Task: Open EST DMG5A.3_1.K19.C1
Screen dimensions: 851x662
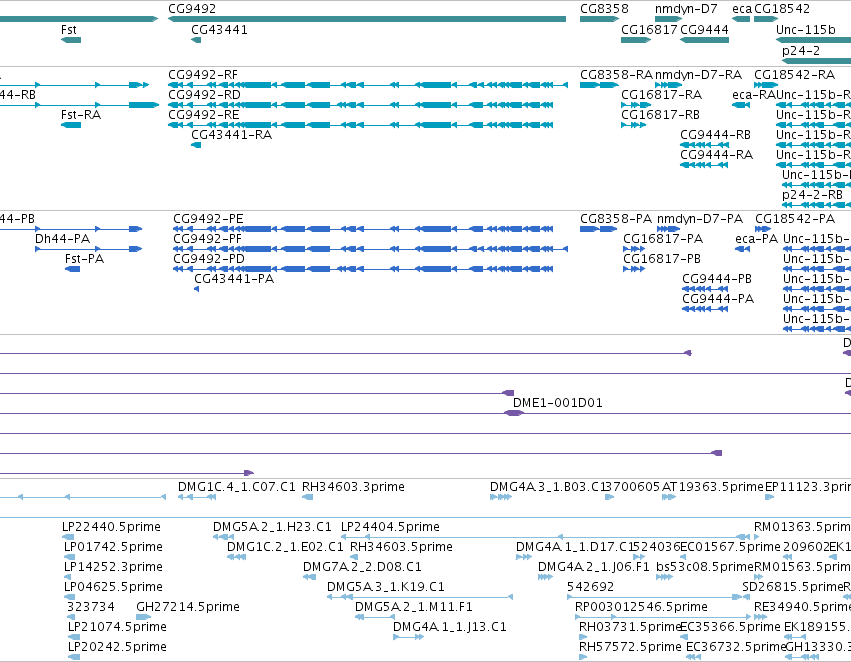Action: (x=385, y=588)
